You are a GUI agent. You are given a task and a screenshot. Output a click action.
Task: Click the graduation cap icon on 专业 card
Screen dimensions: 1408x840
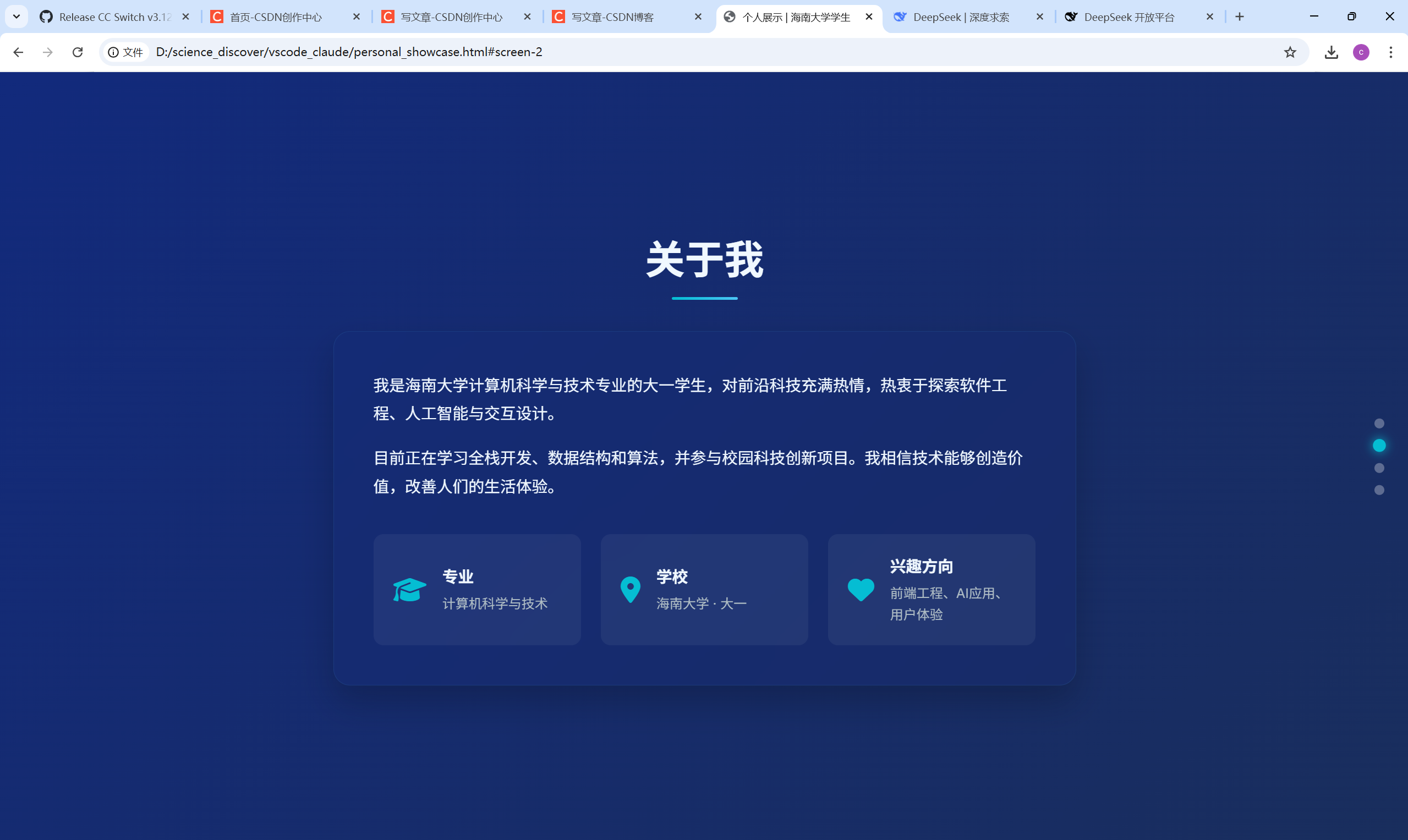tap(409, 589)
